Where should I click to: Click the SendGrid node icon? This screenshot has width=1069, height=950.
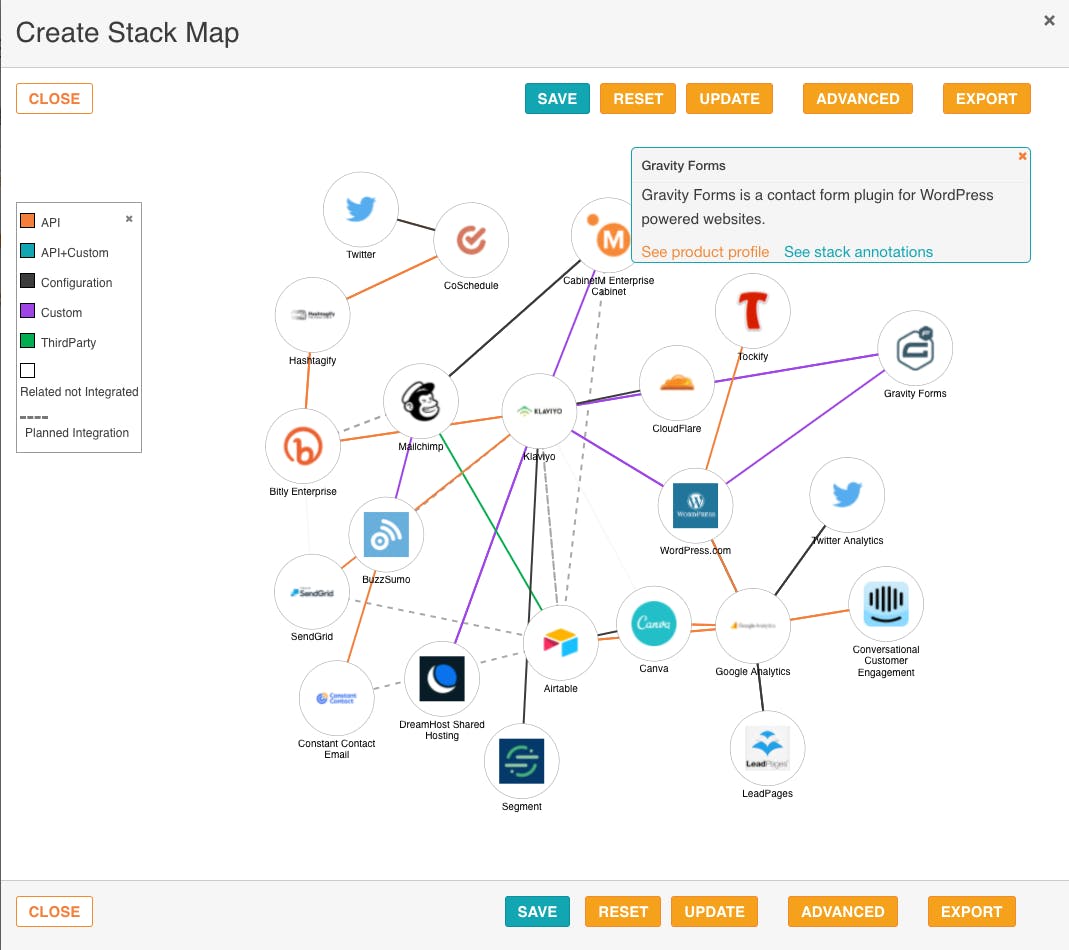[312, 592]
